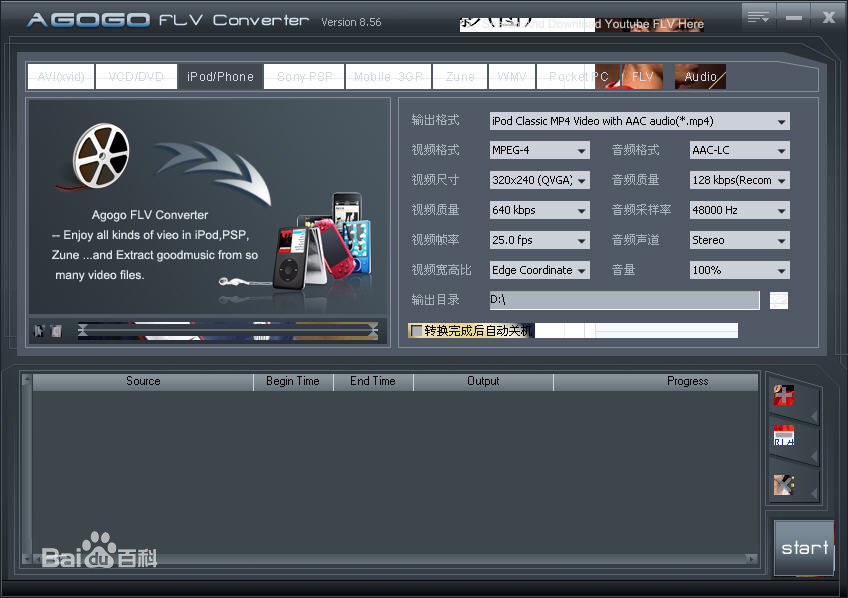Click the right trim marker on preview slider

(373, 330)
